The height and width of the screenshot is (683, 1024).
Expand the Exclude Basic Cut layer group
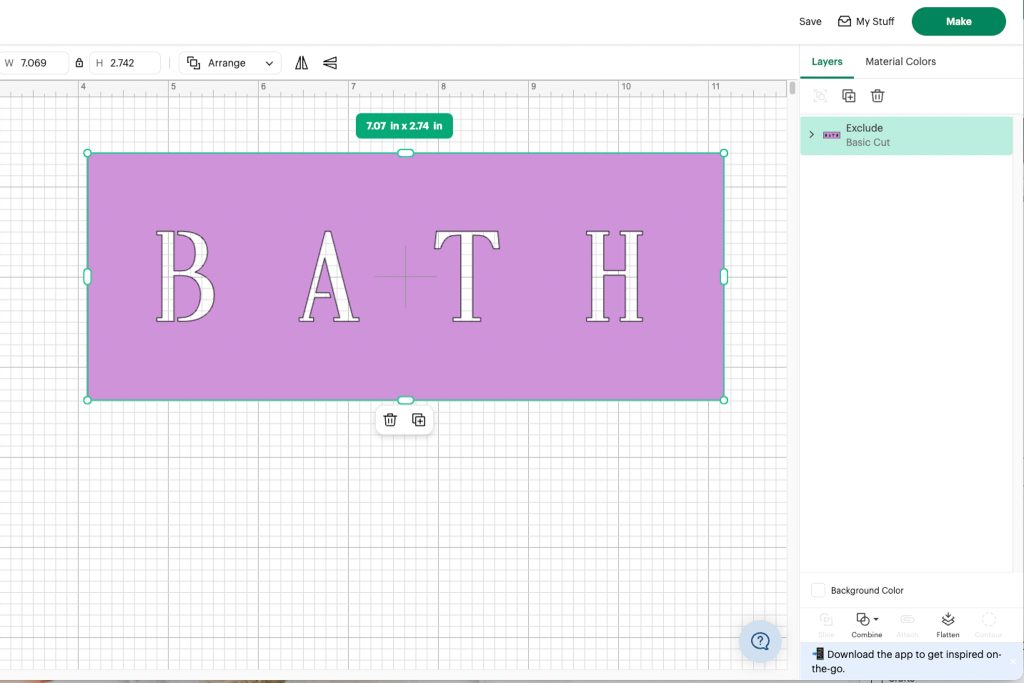(x=812, y=133)
